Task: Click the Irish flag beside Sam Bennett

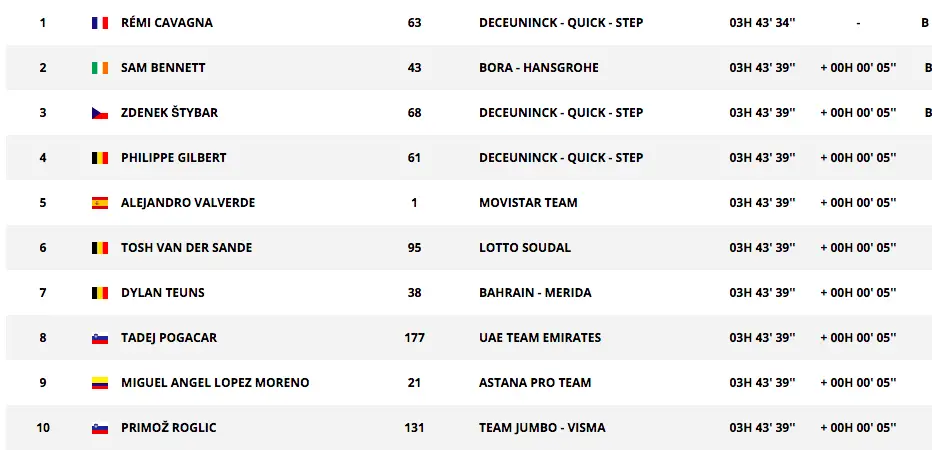Action: click(99, 68)
